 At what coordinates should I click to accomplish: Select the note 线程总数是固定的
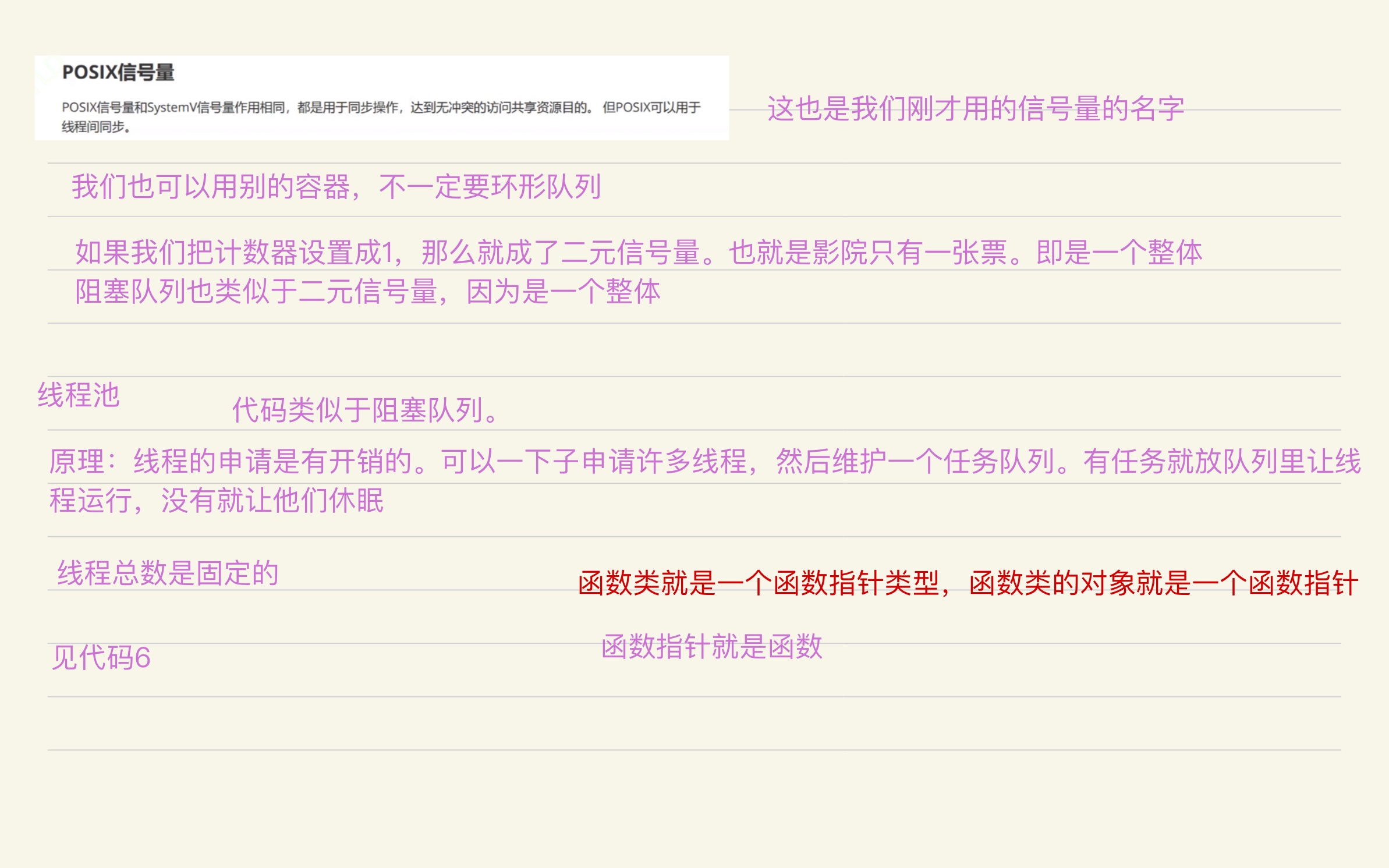pyautogui.click(x=169, y=572)
